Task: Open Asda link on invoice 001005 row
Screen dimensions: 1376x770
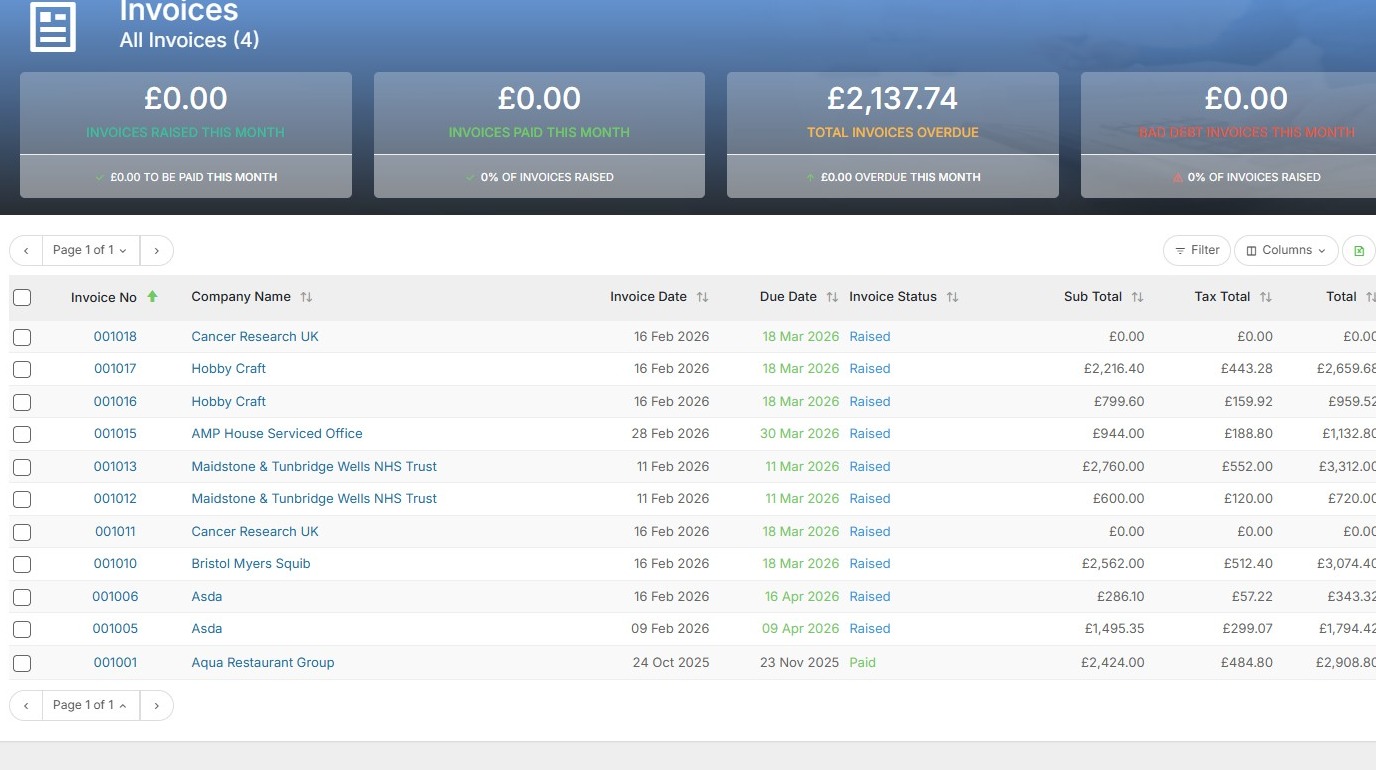Action: 207,629
